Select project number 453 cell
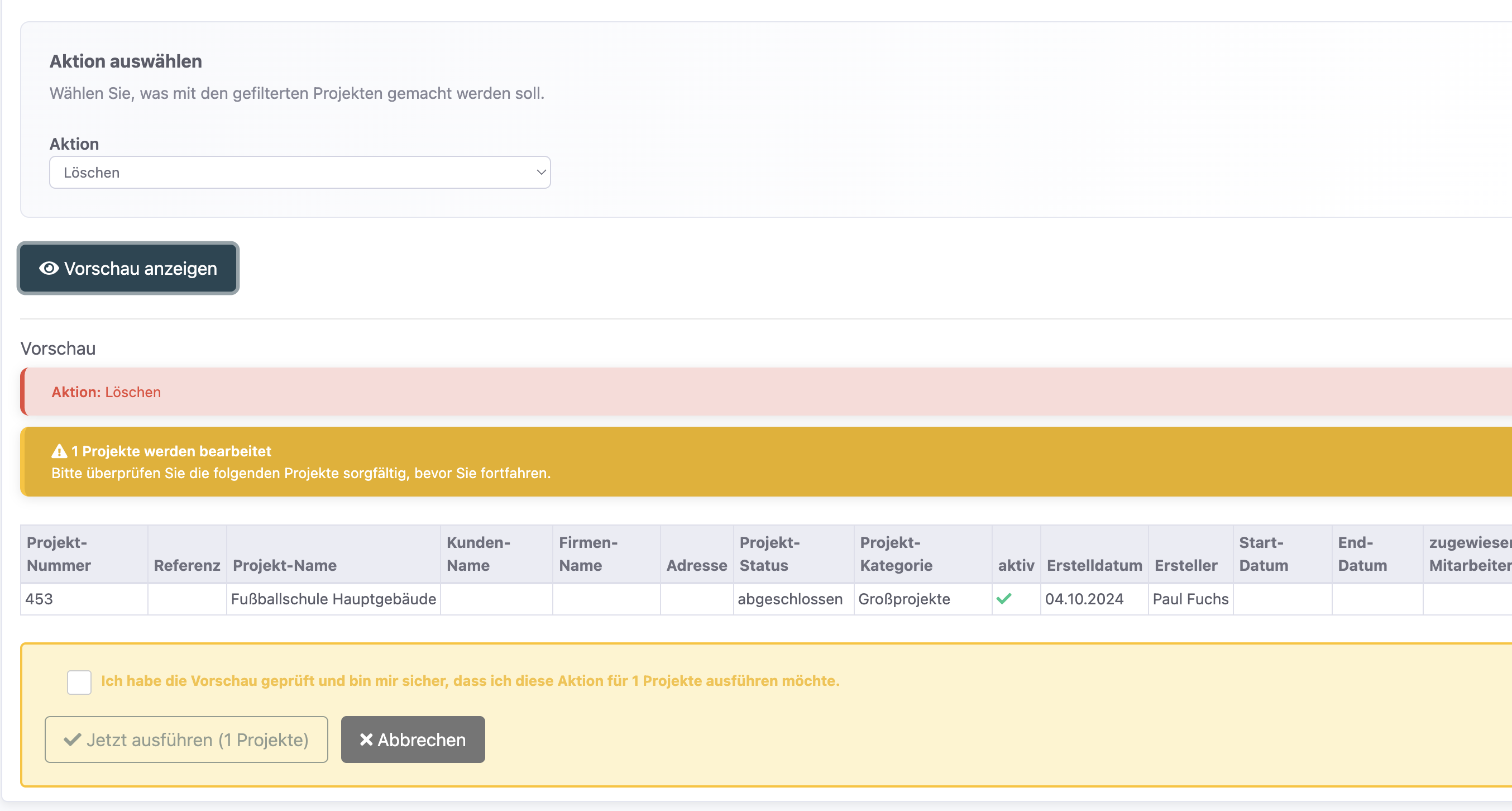The height and width of the screenshot is (811, 1512). [39, 599]
